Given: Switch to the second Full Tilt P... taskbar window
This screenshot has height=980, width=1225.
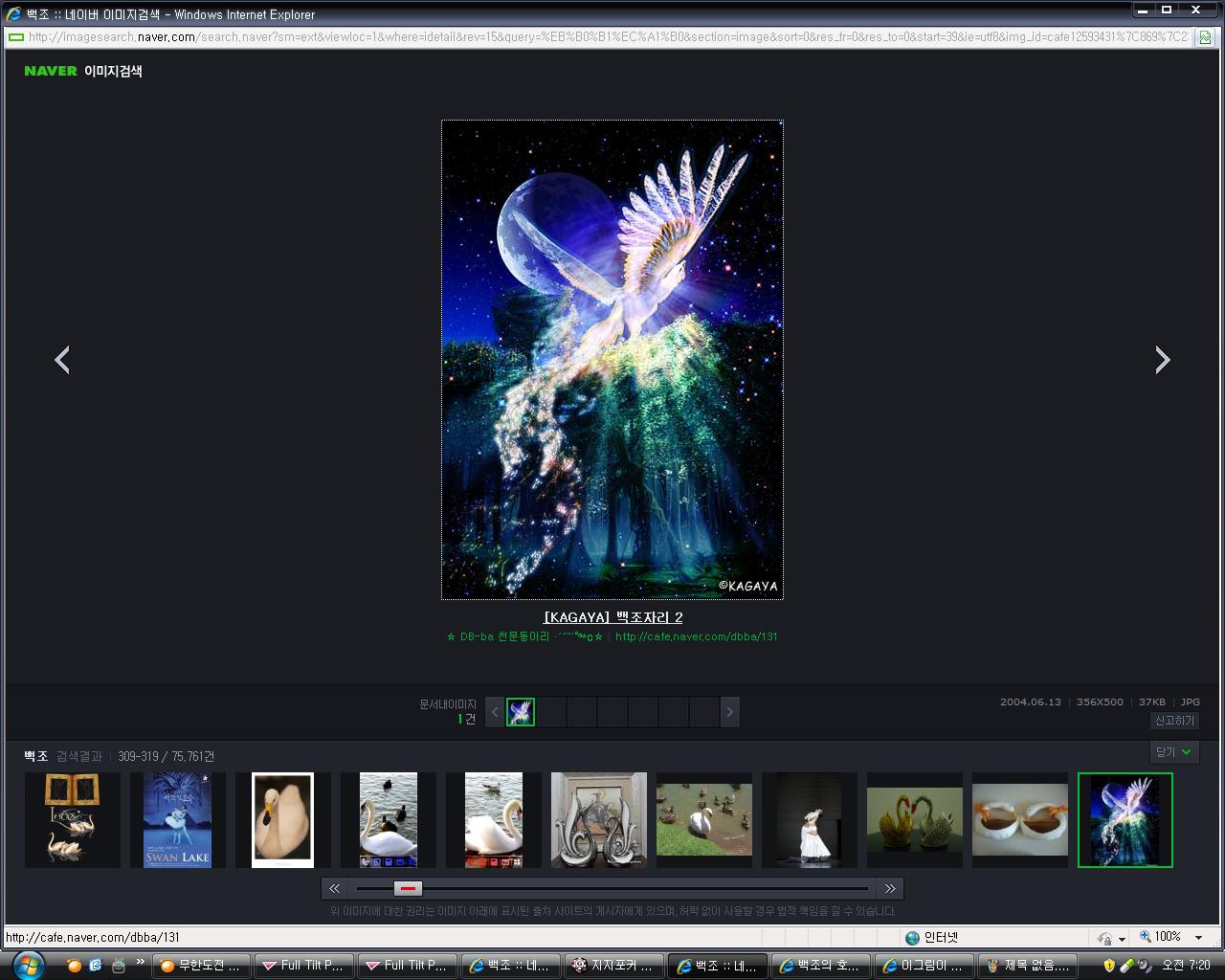Looking at the screenshot, I should click(408, 966).
